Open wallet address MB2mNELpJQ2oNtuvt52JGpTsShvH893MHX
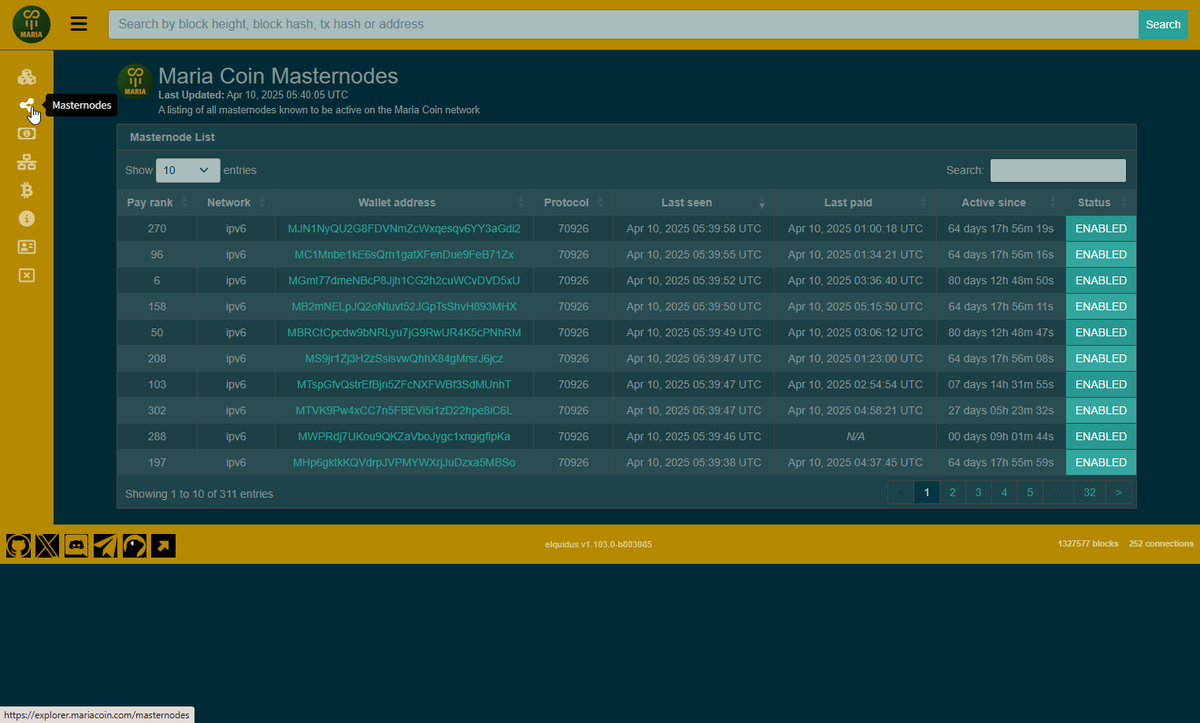This screenshot has height=723, width=1200. [404, 306]
